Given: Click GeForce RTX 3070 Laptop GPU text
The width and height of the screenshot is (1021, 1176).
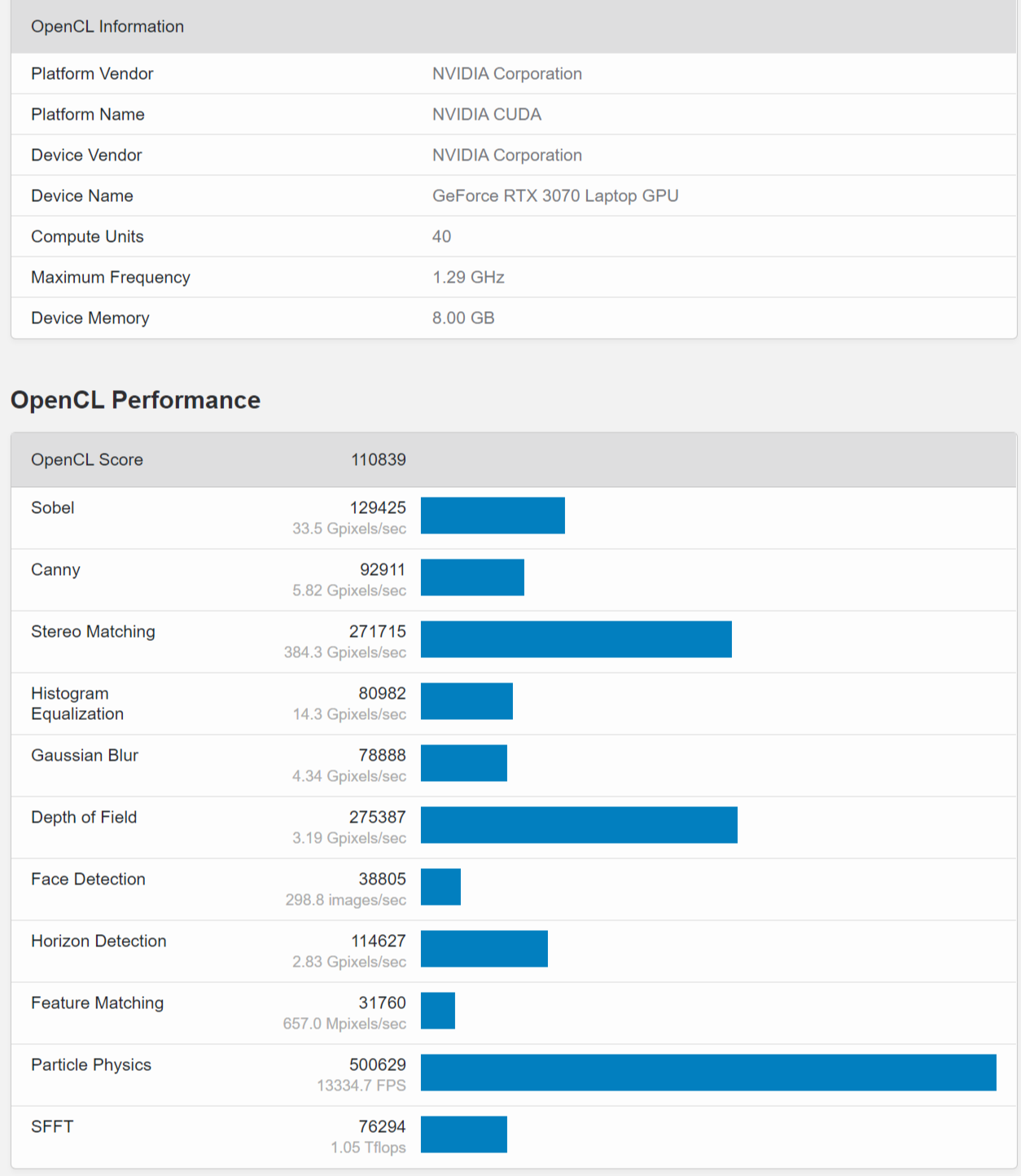Looking at the screenshot, I should 555,195.
